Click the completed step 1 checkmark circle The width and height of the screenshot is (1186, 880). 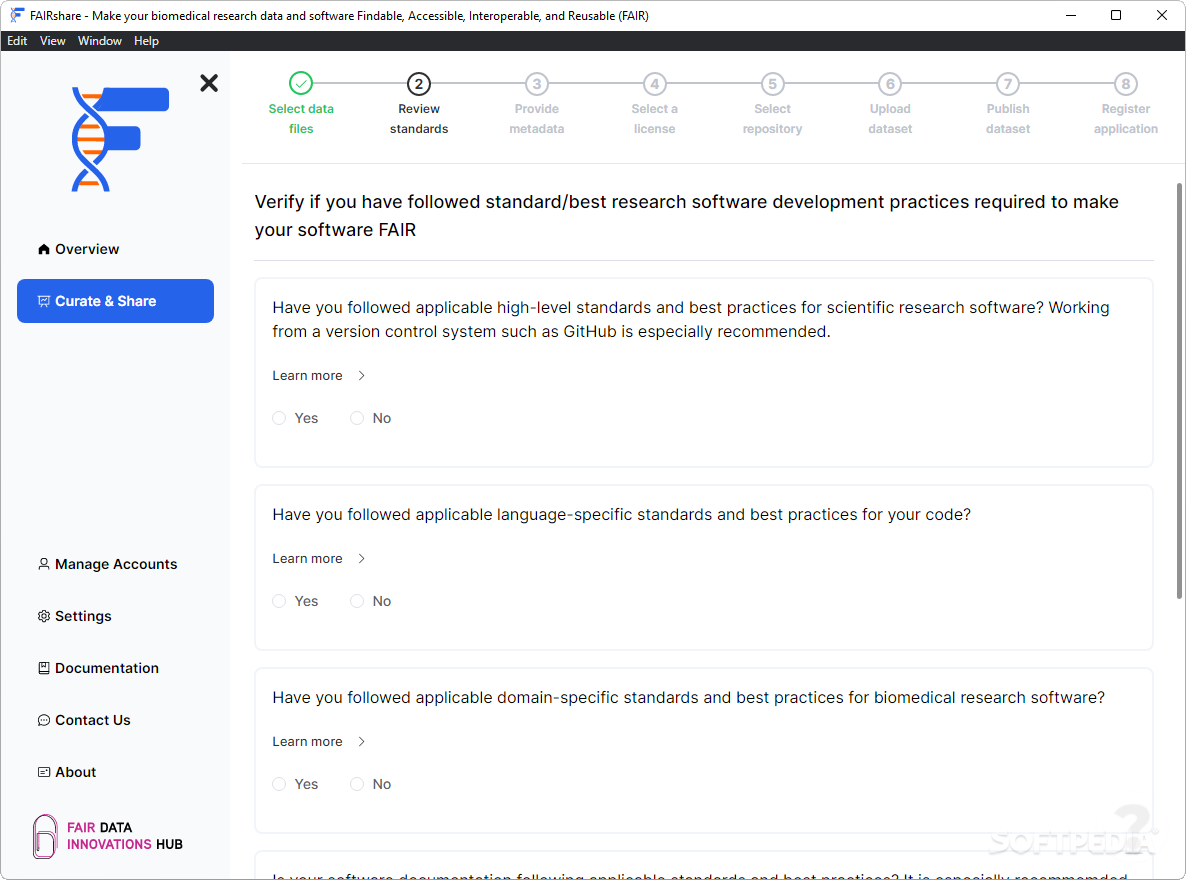pyautogui.click(x=301, y=83)
